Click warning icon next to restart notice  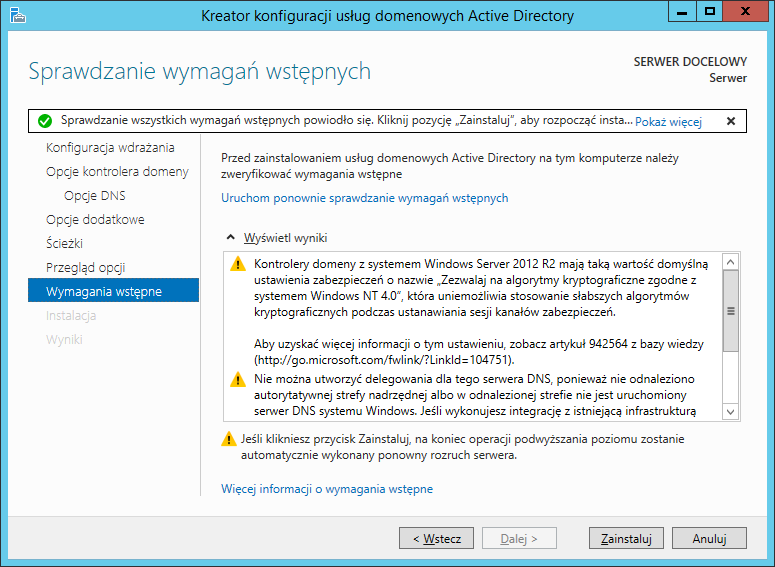[228, 439]
